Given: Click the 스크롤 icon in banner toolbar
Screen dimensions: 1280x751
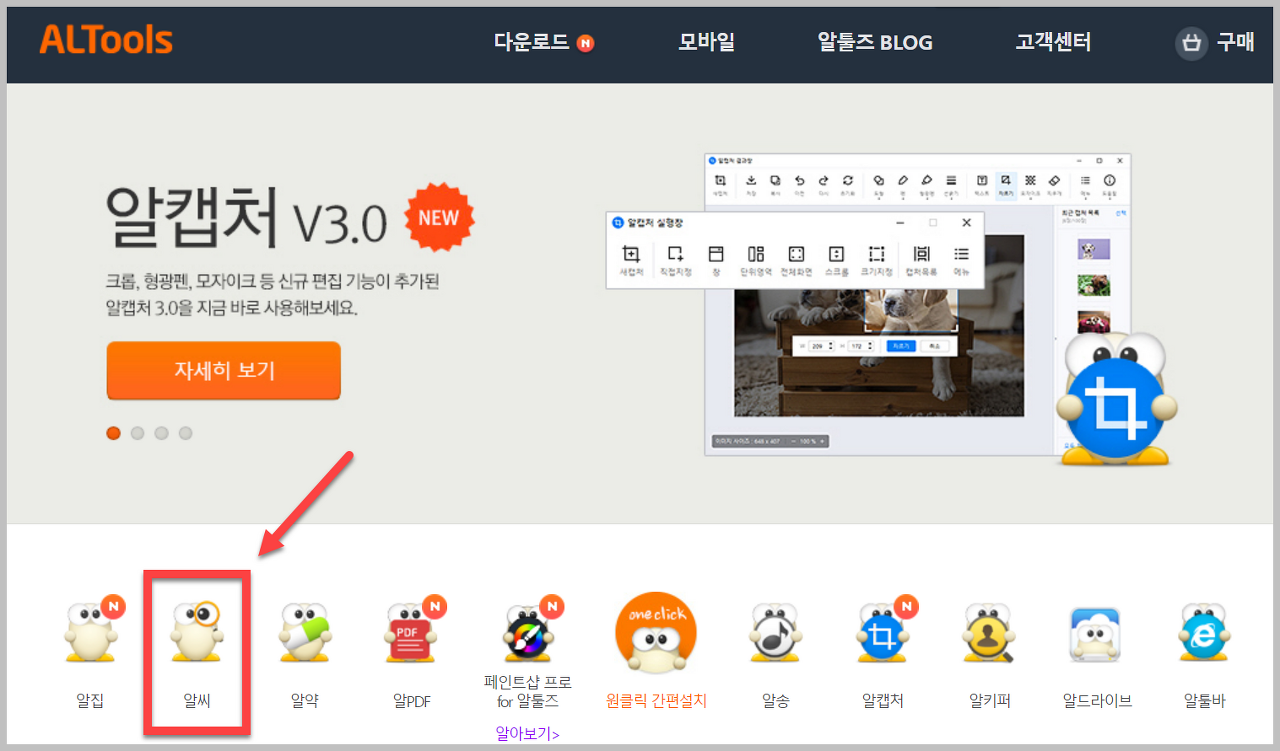Looking at the screenshot, I should click(837, 260).
